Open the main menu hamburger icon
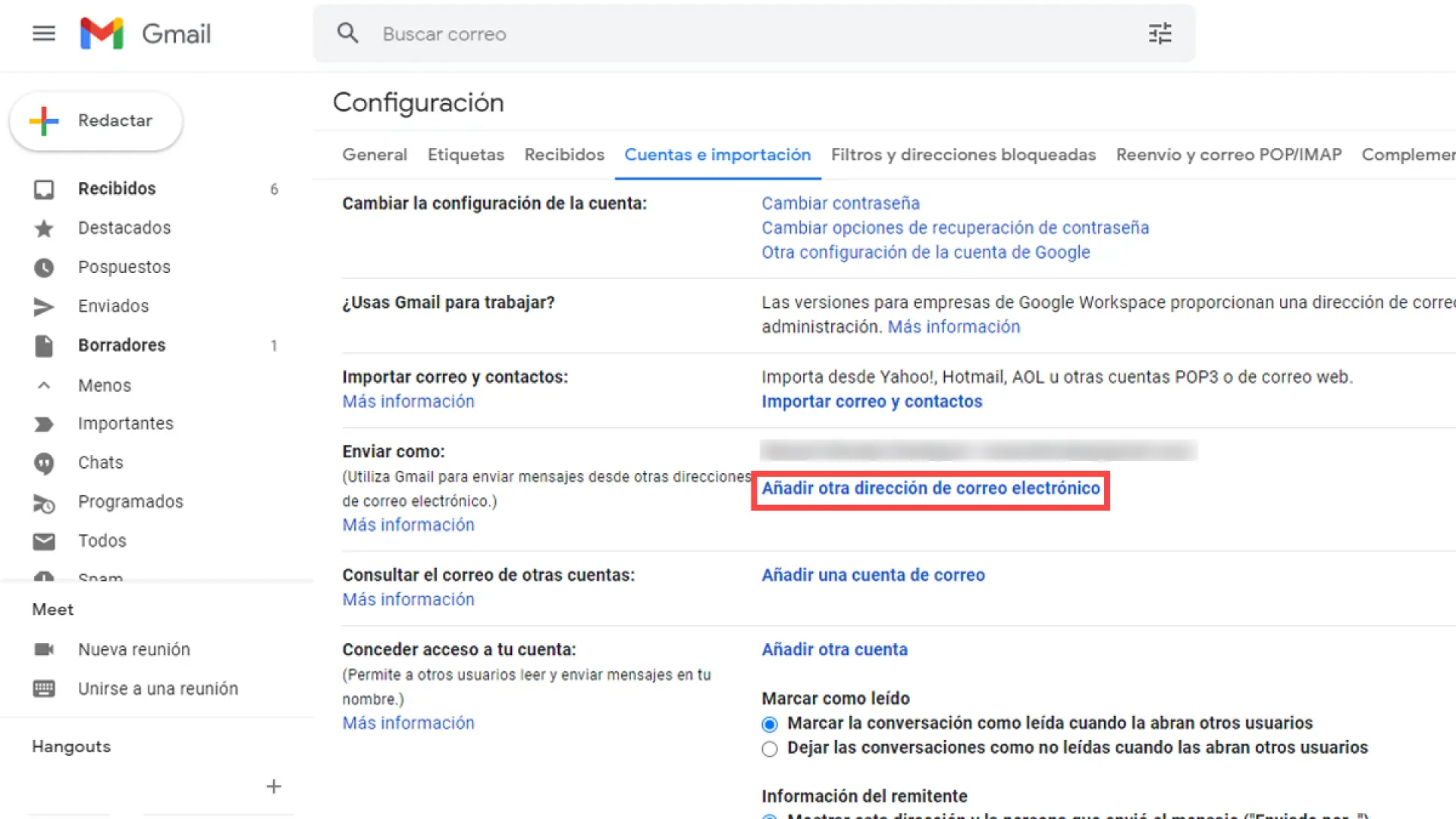 coord(44,33)
